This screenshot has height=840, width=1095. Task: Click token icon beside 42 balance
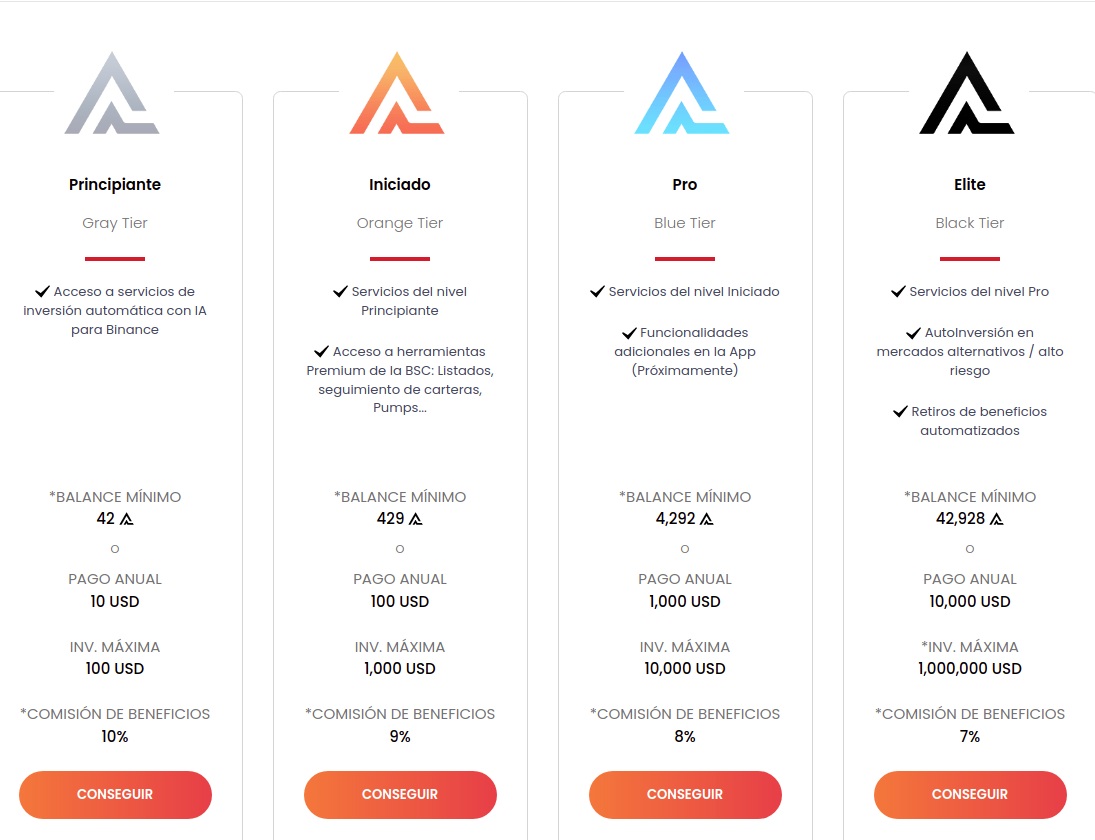coord(126,519)
